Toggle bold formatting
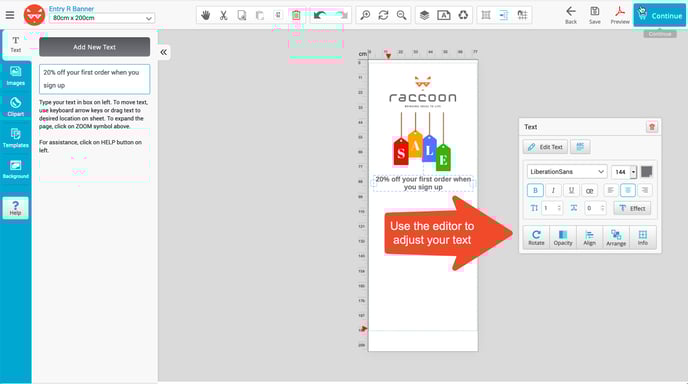688x384 pixels. (535, 190)
